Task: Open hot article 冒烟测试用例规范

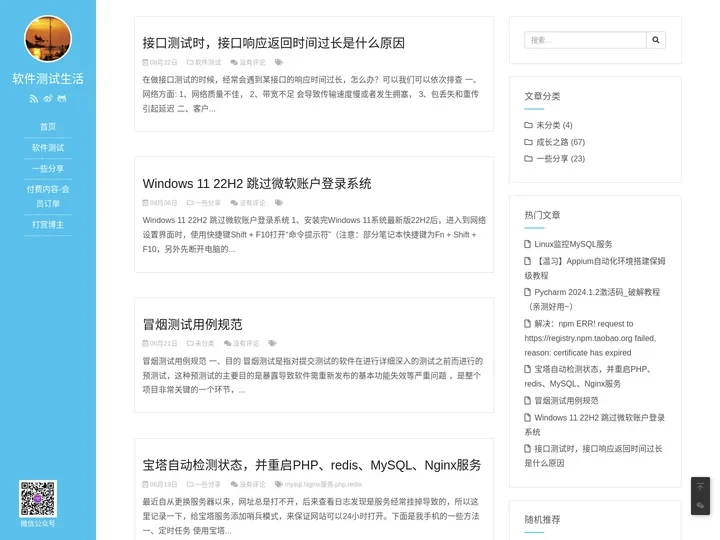Action: click(x=566, y=400)
